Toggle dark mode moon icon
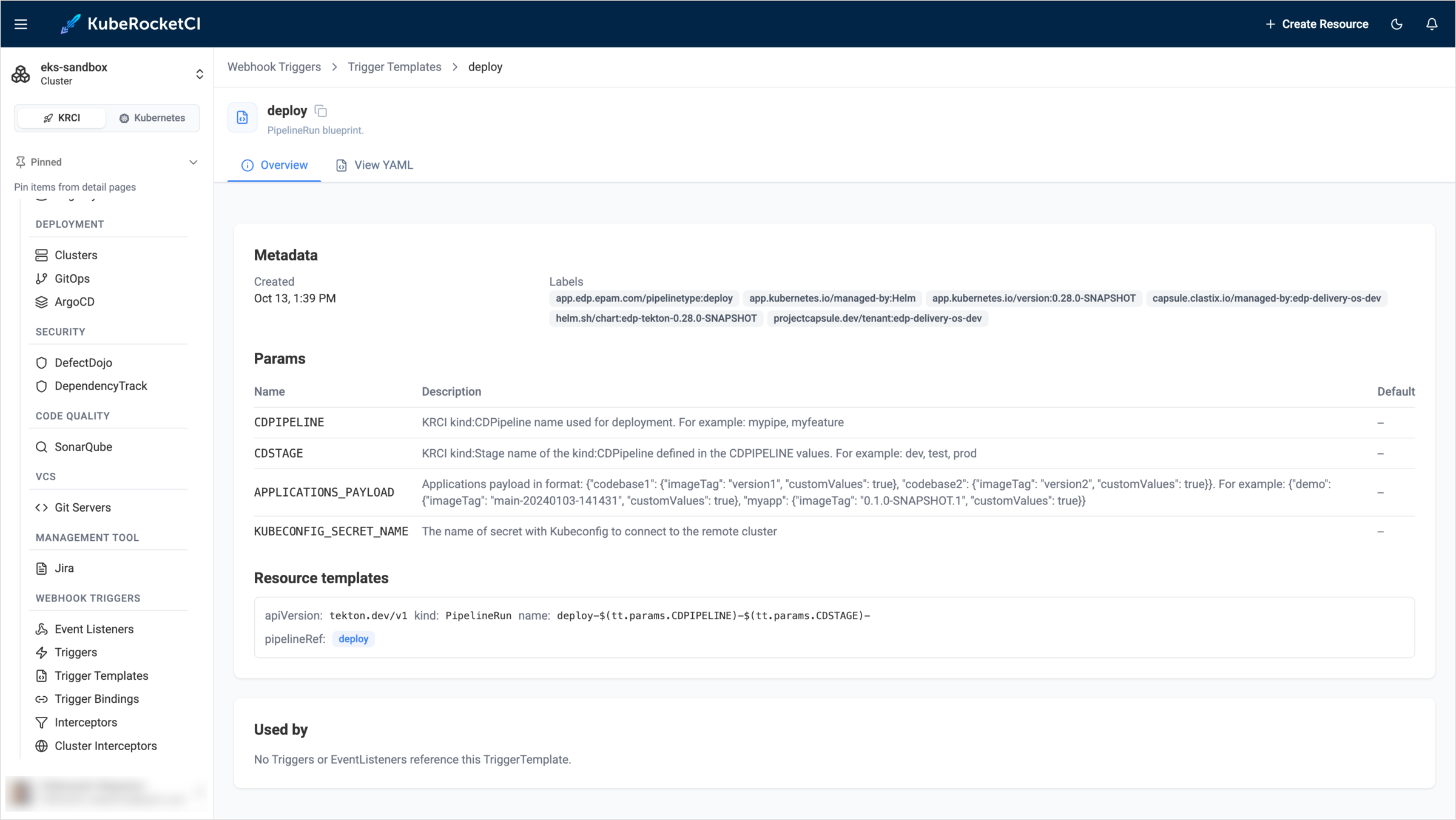This screenshot has width=1456, height=820. click(1397, 24)
